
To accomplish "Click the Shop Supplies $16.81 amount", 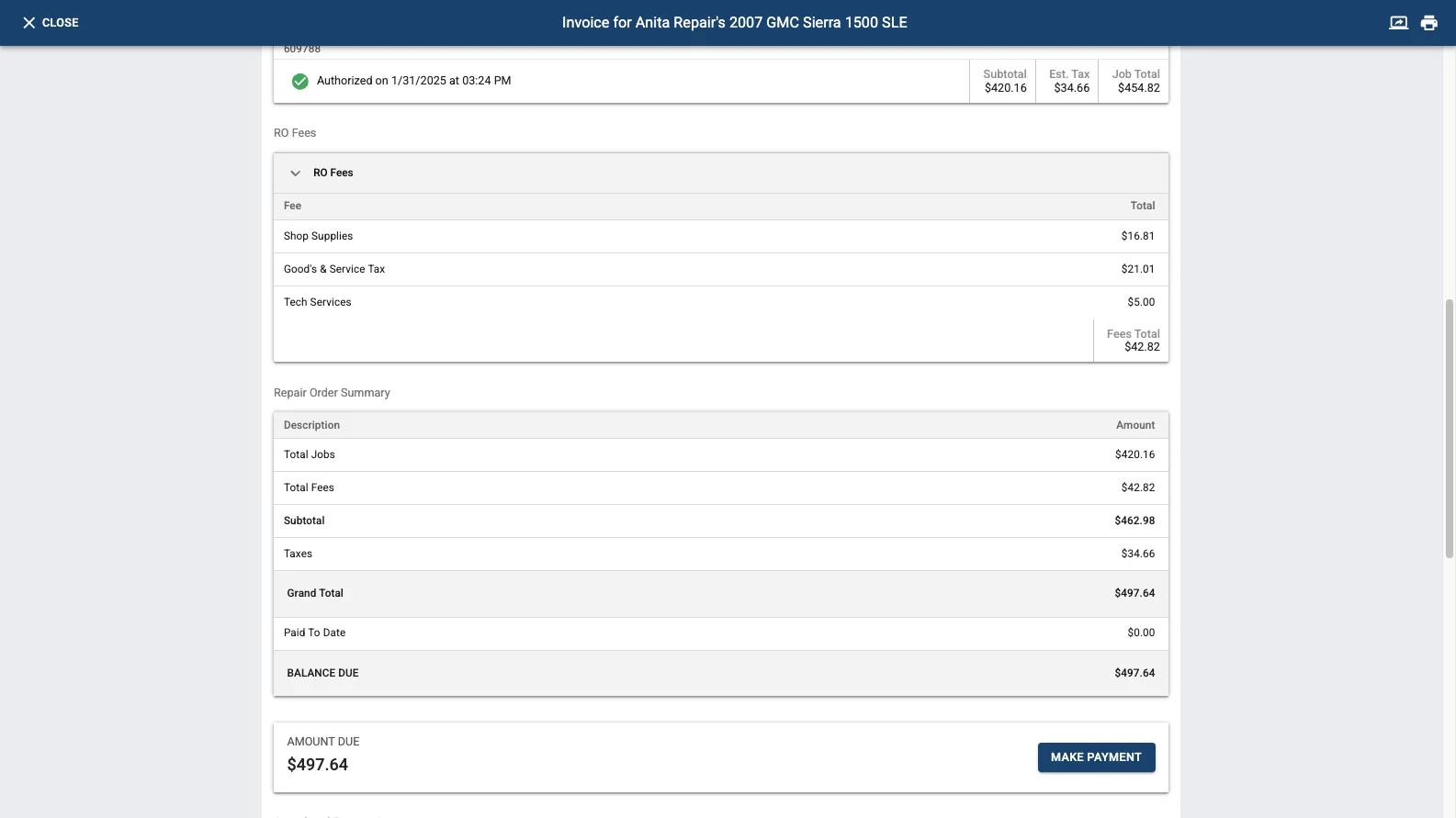I will 1137,236.
